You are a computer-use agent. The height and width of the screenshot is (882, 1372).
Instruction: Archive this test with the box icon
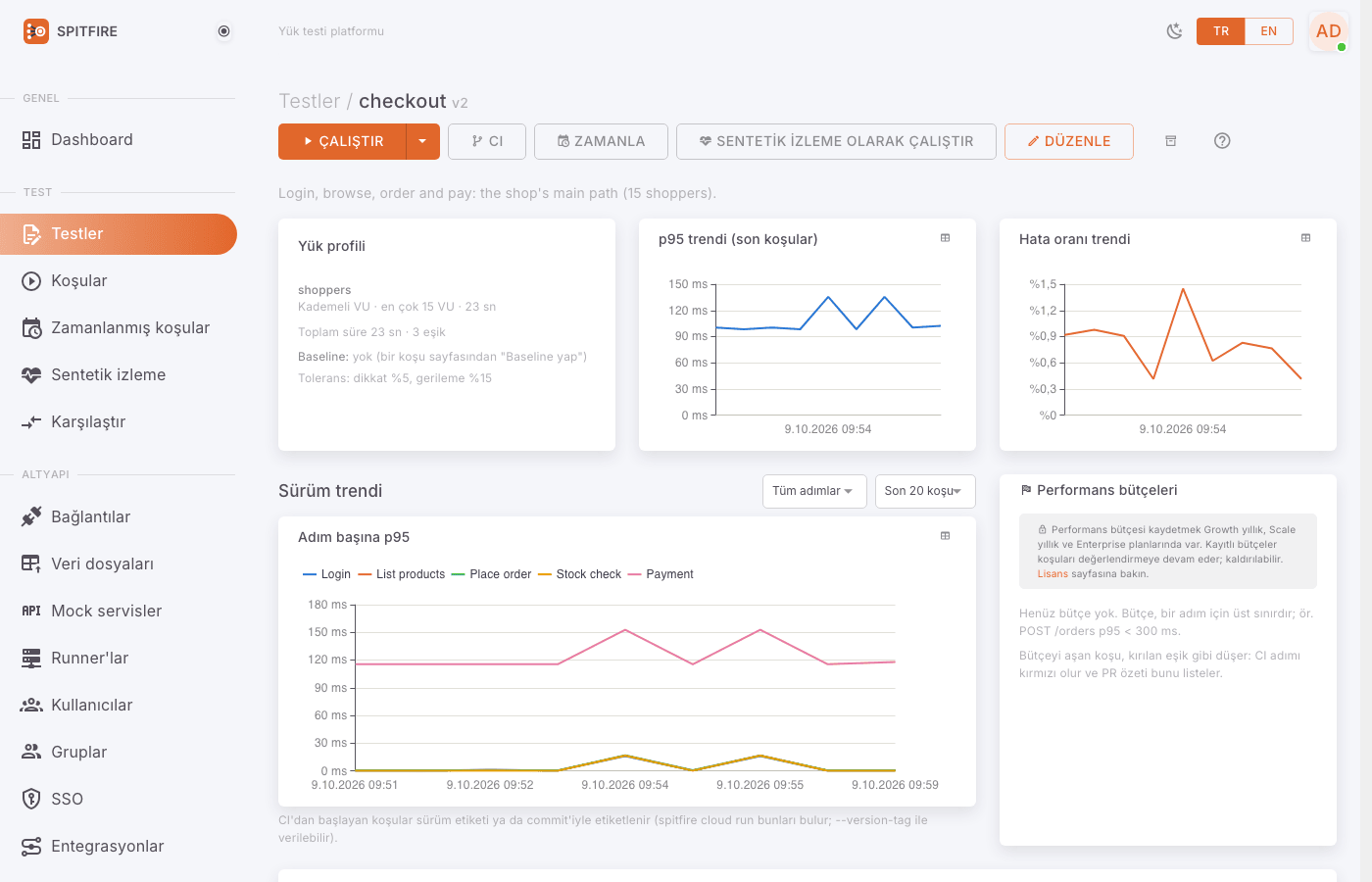(1170, 141)
